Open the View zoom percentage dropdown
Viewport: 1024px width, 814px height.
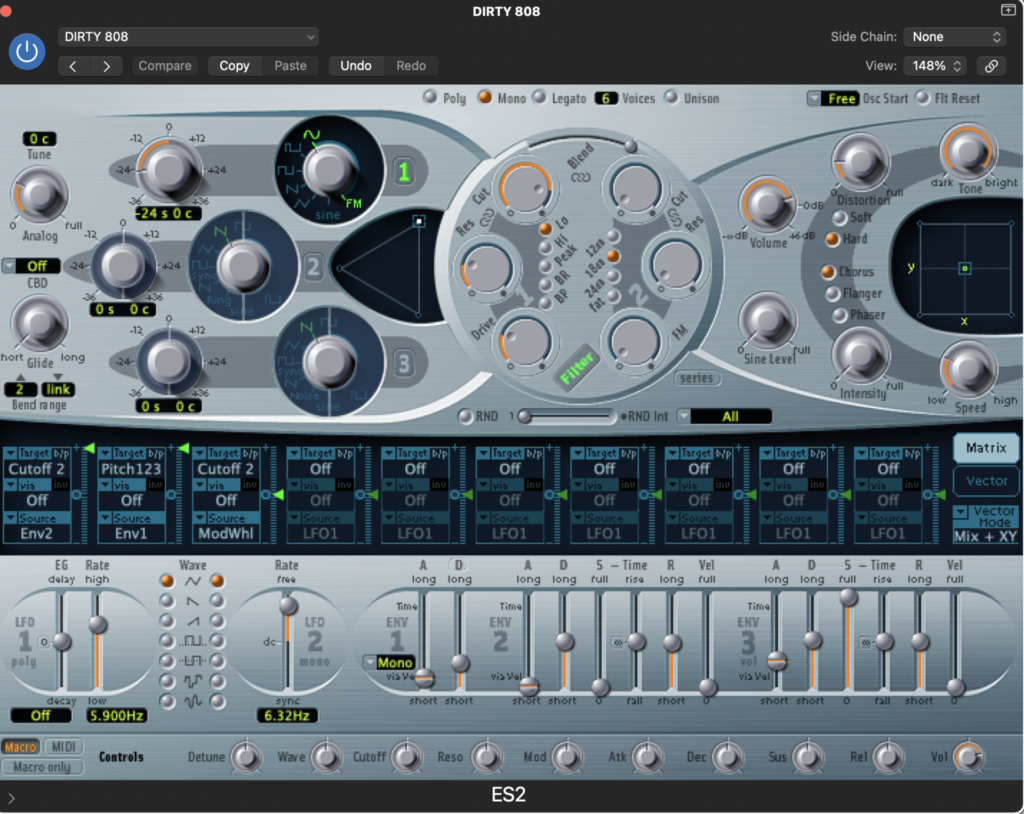(x=936, y=66)
